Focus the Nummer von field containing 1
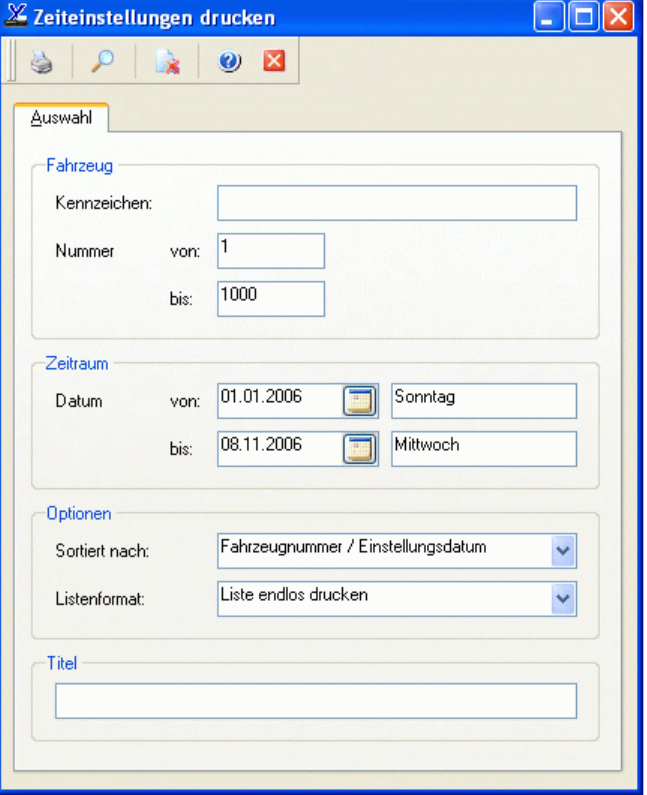This screenshot has height=795, width=647. 270,251
